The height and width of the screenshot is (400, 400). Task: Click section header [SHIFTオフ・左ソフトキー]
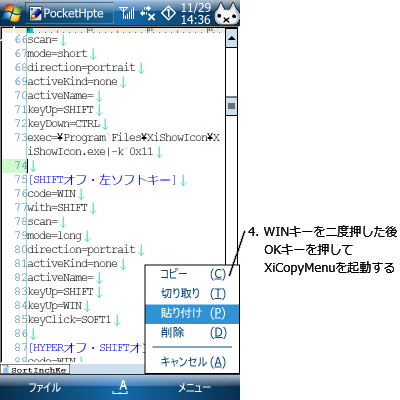tap(102, 180)
